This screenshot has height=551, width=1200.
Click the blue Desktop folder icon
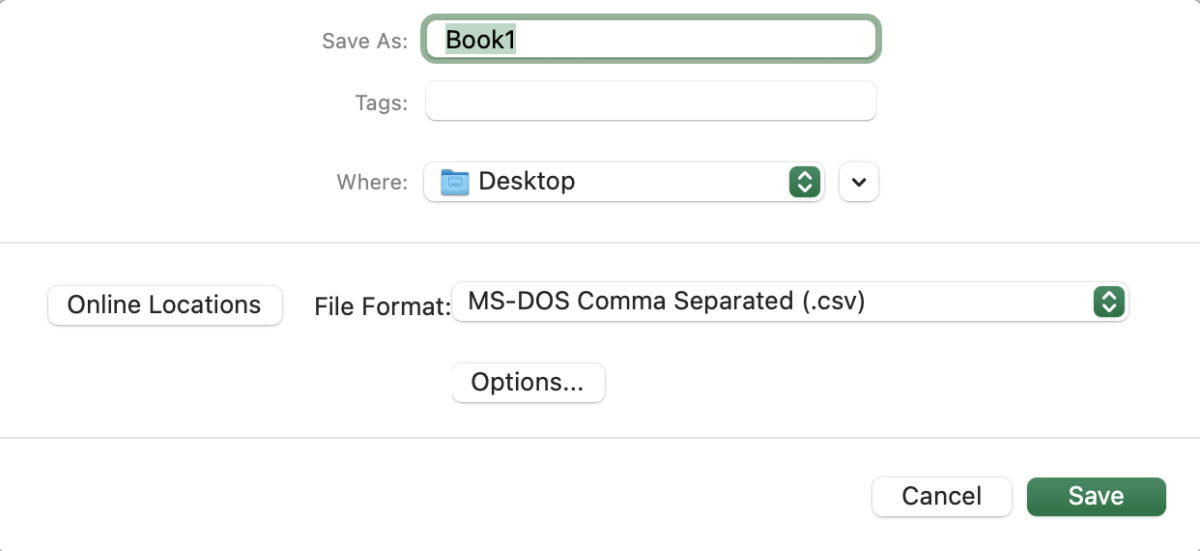point(455,182)
